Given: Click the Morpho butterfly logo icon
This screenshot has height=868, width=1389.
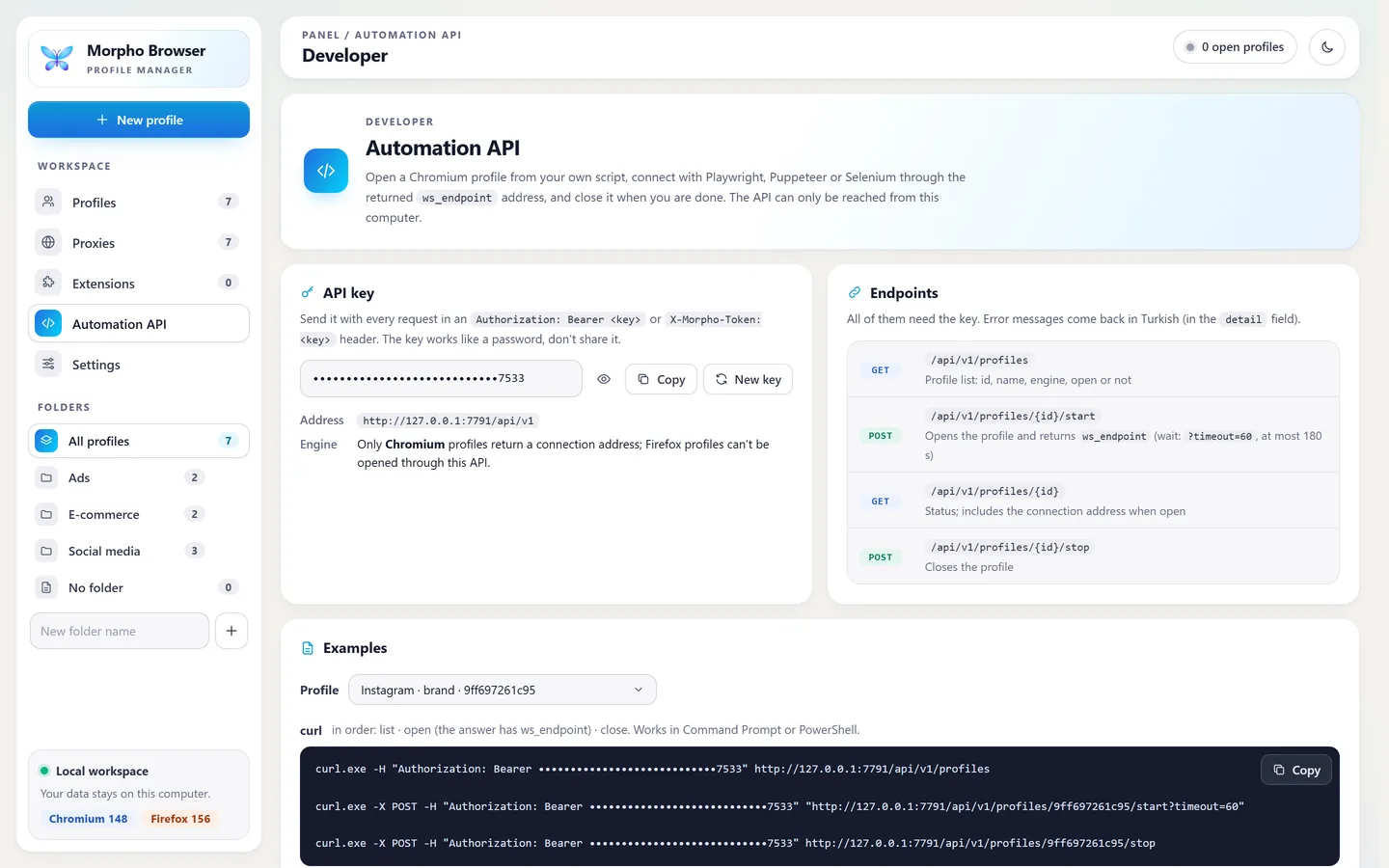Looking at the screenshot, I should (57, 59).
